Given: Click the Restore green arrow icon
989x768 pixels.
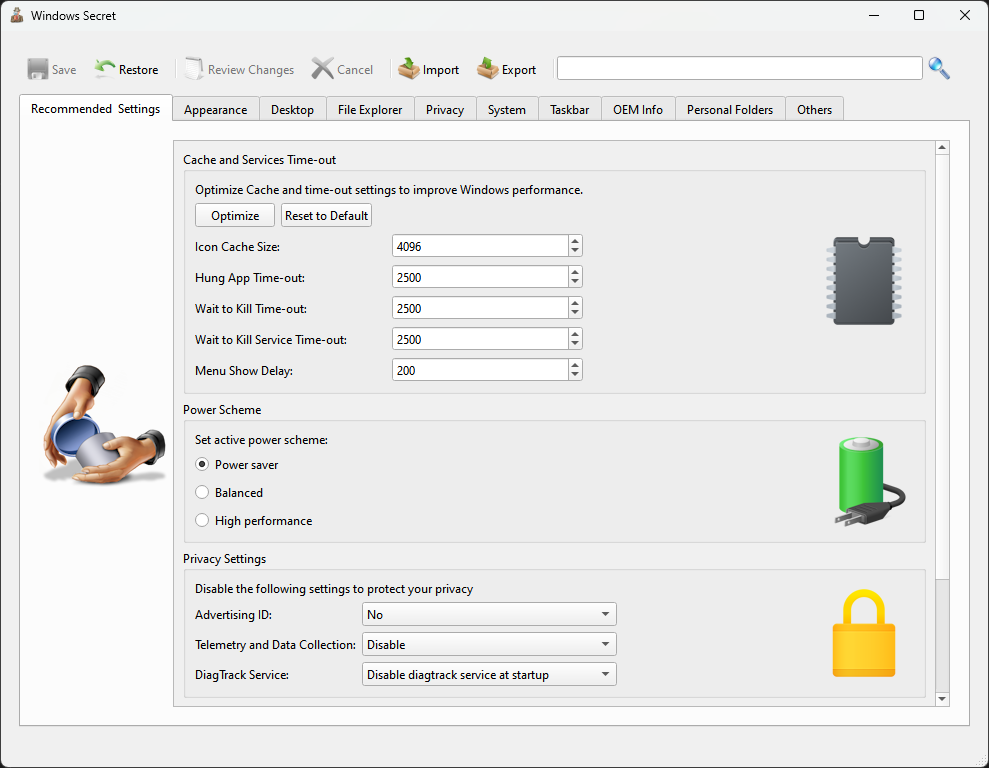Looking at the screenshot, I should (105, 68).
